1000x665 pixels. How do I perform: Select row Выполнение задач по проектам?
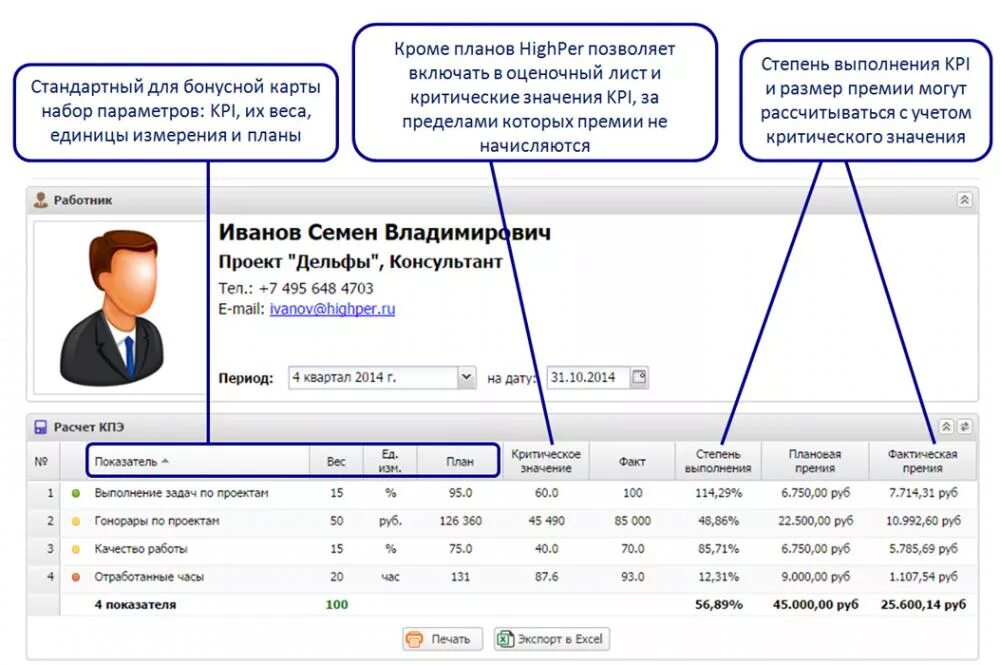pos(502,493)
